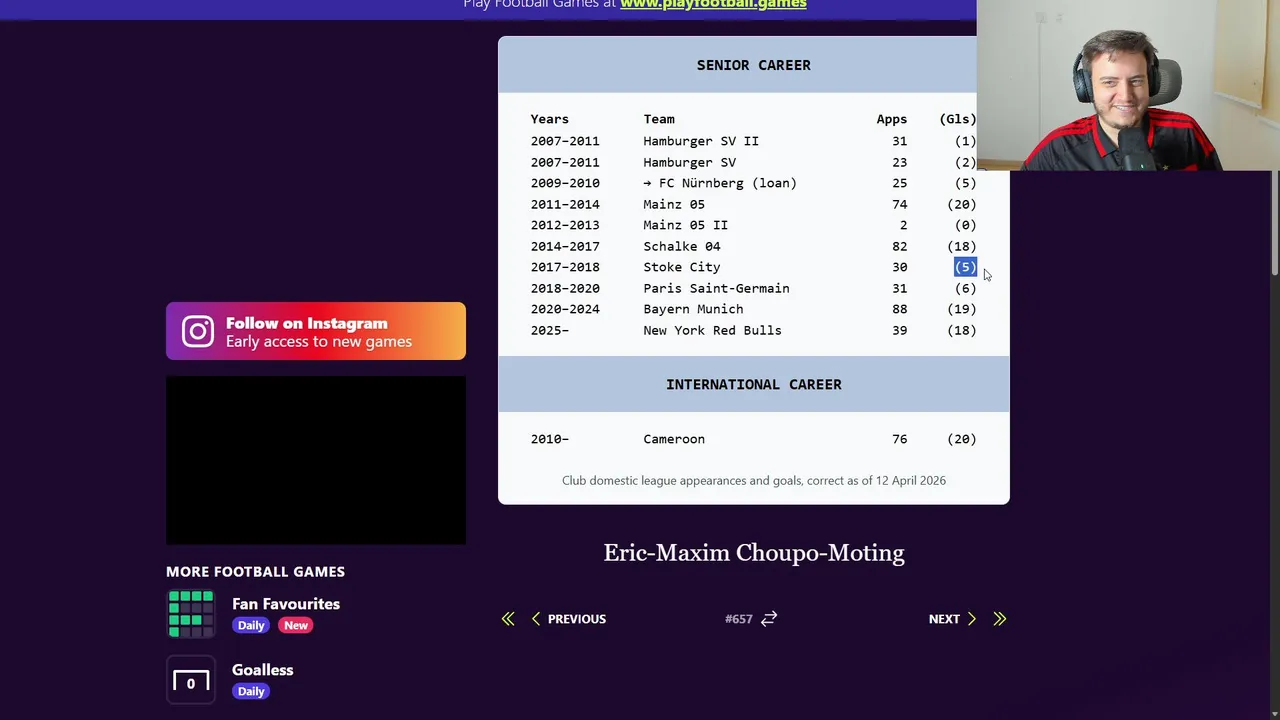Click the 76 apps value for Cameroon
This screenshot has width=1280, height=720.
900,439
